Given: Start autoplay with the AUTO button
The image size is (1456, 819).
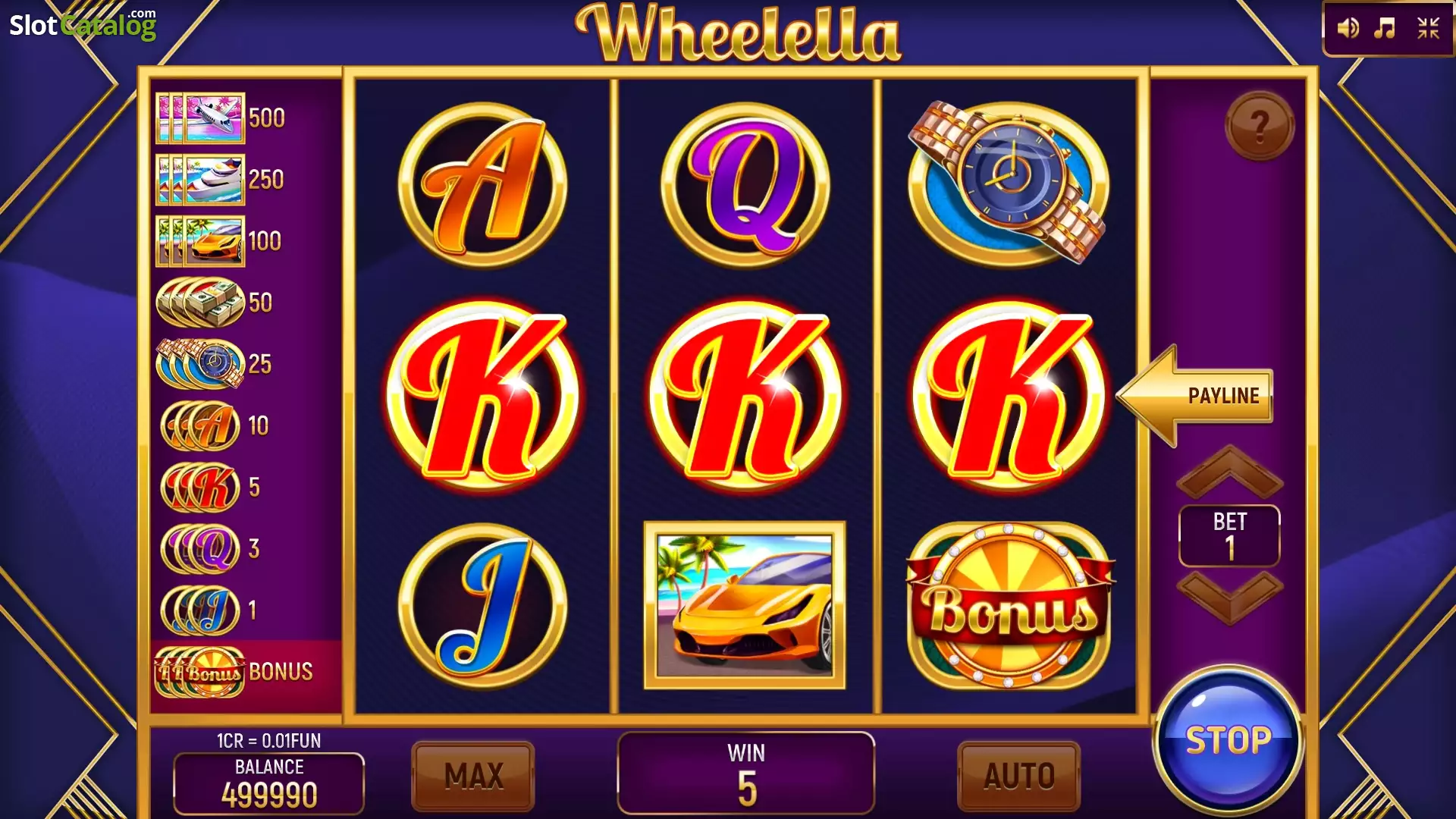Looking at the screenshot, I should [1019, 776].
